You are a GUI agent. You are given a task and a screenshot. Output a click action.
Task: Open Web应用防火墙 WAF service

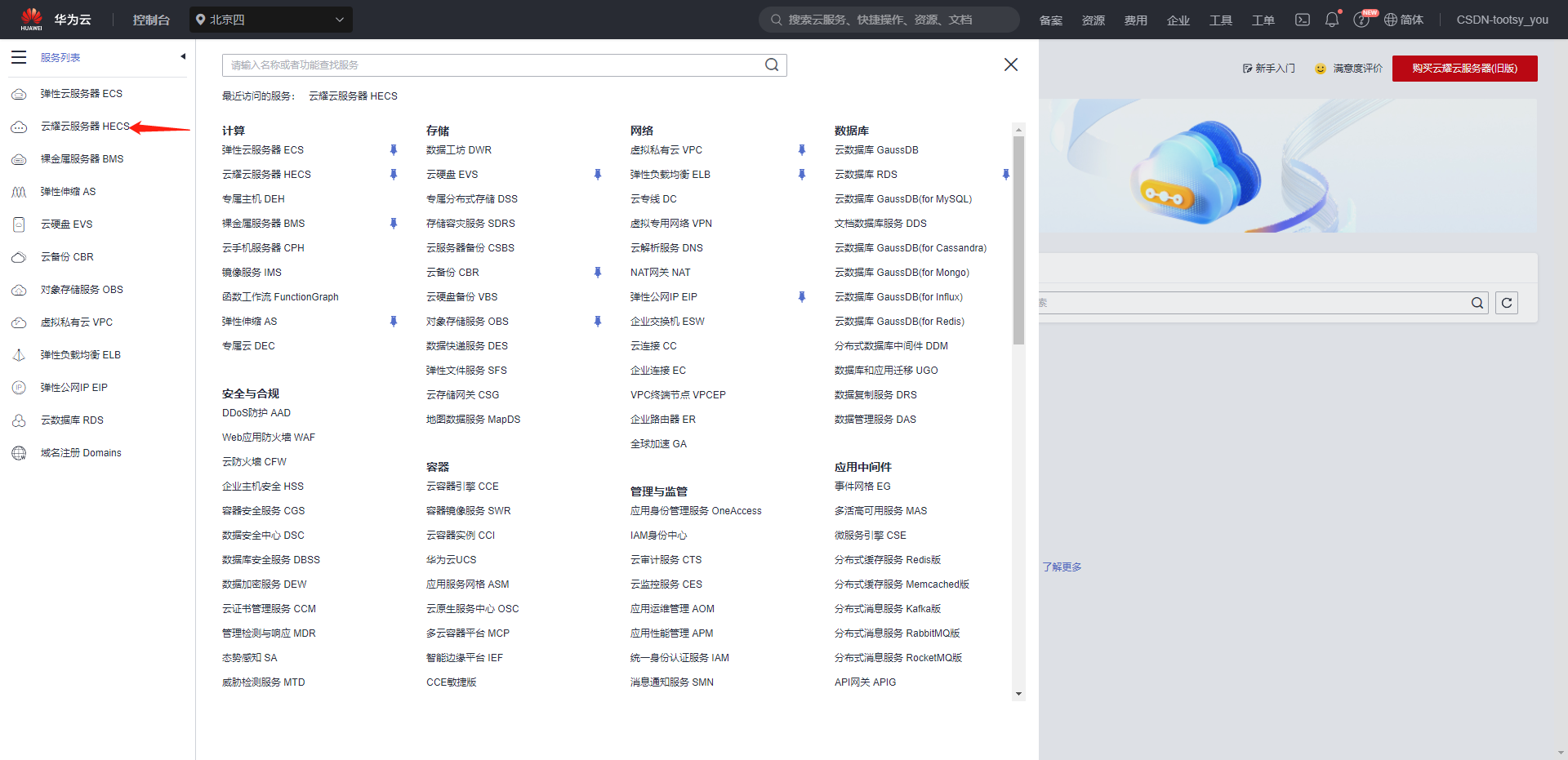269,438
